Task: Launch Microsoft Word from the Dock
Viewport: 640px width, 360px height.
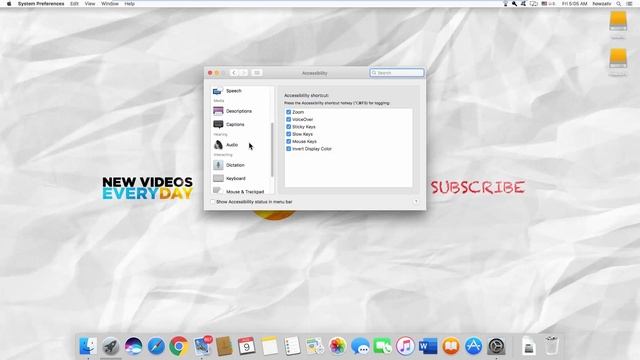Action: tap(428, 346)
